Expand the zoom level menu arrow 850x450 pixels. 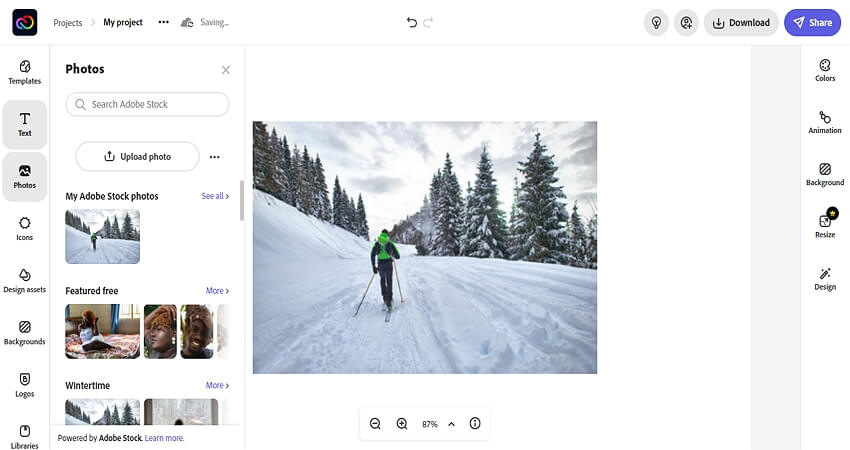451,424
